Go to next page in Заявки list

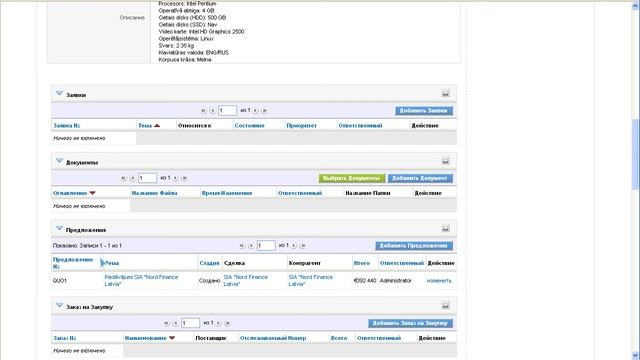(x=255, y=111)
